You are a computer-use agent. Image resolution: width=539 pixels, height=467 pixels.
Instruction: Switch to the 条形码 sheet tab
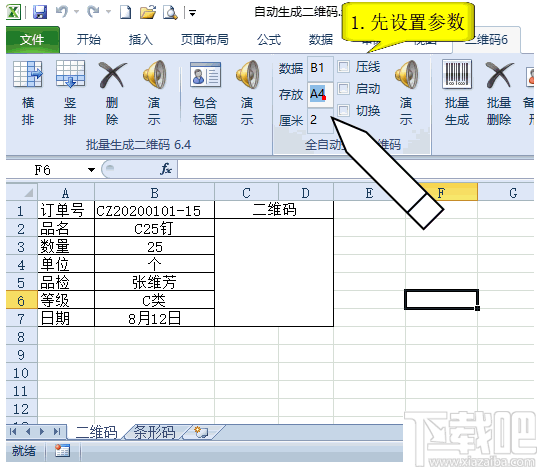click(154, 432)
